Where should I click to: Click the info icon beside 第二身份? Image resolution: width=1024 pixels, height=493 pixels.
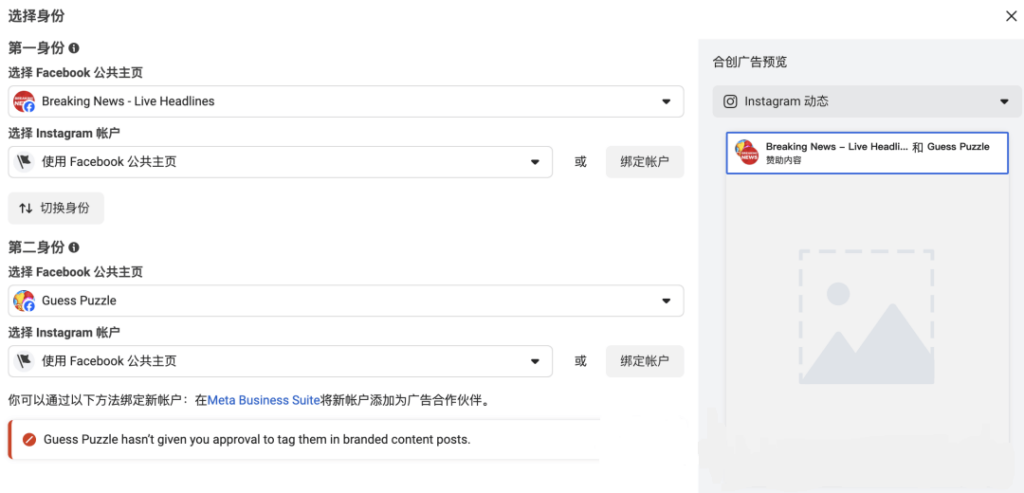point(74,247)
